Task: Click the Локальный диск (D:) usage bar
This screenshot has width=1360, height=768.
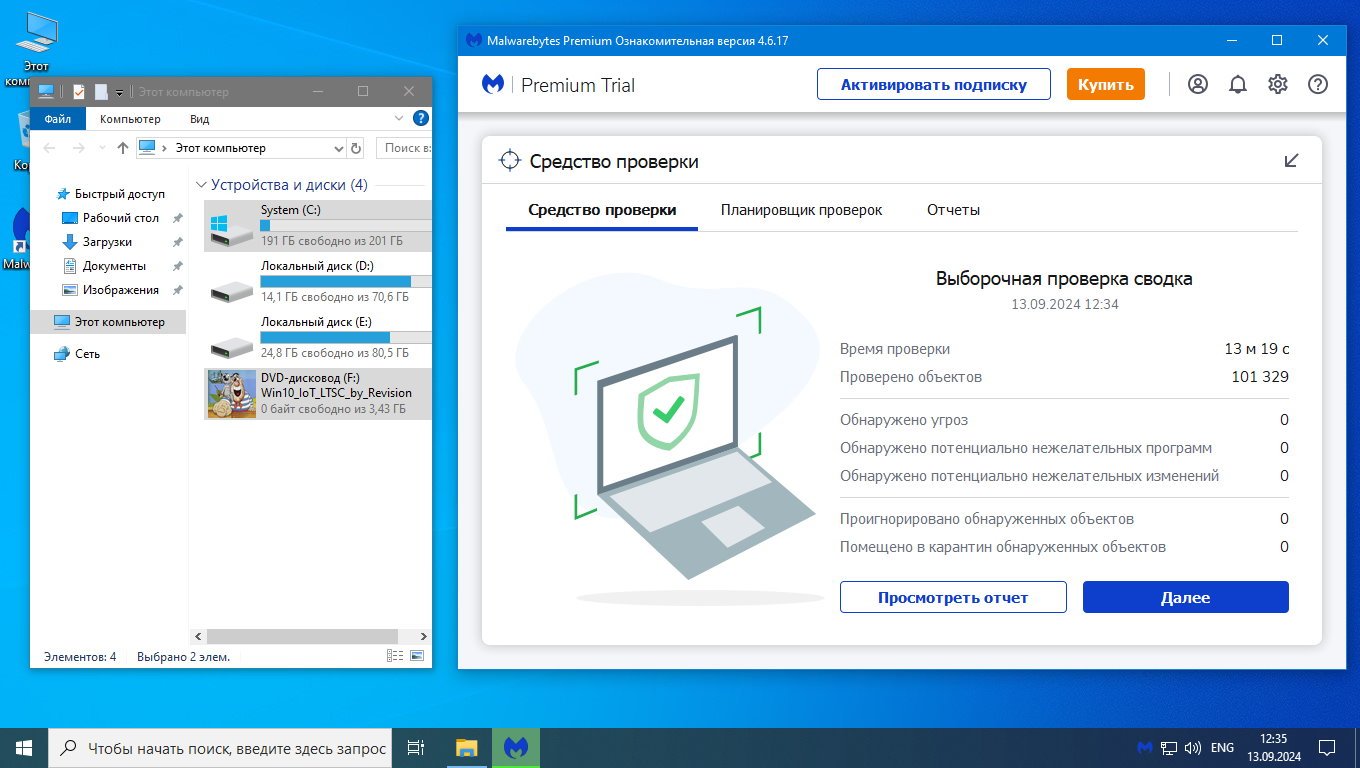Action: click(x=346, y=282)
